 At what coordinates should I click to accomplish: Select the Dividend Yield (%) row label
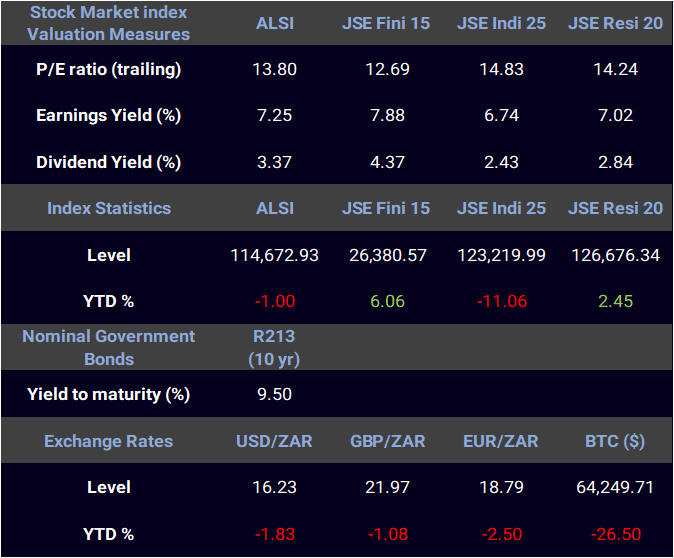[x=108, y=162]
